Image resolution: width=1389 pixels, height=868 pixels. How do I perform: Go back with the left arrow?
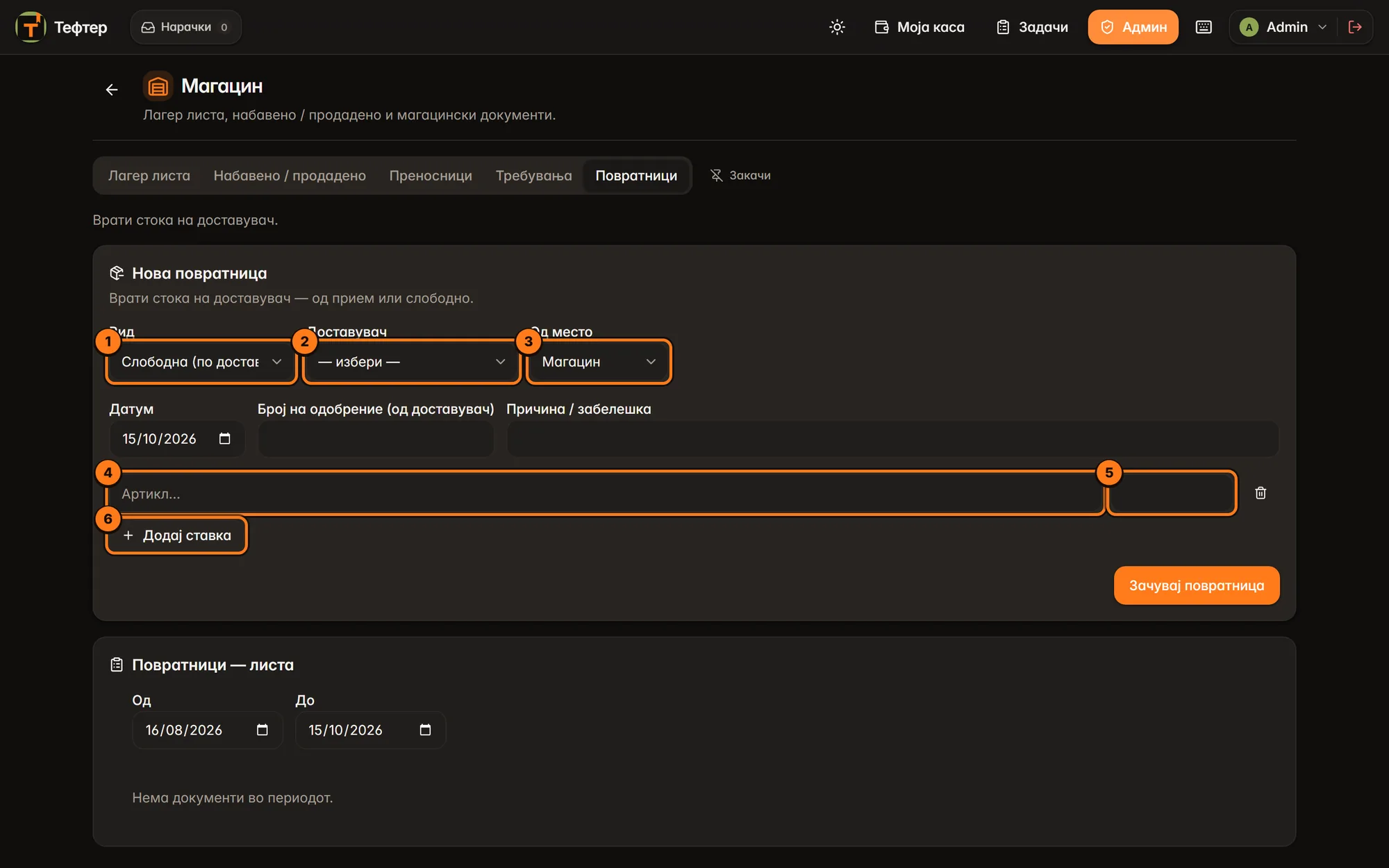pos(112,90)
